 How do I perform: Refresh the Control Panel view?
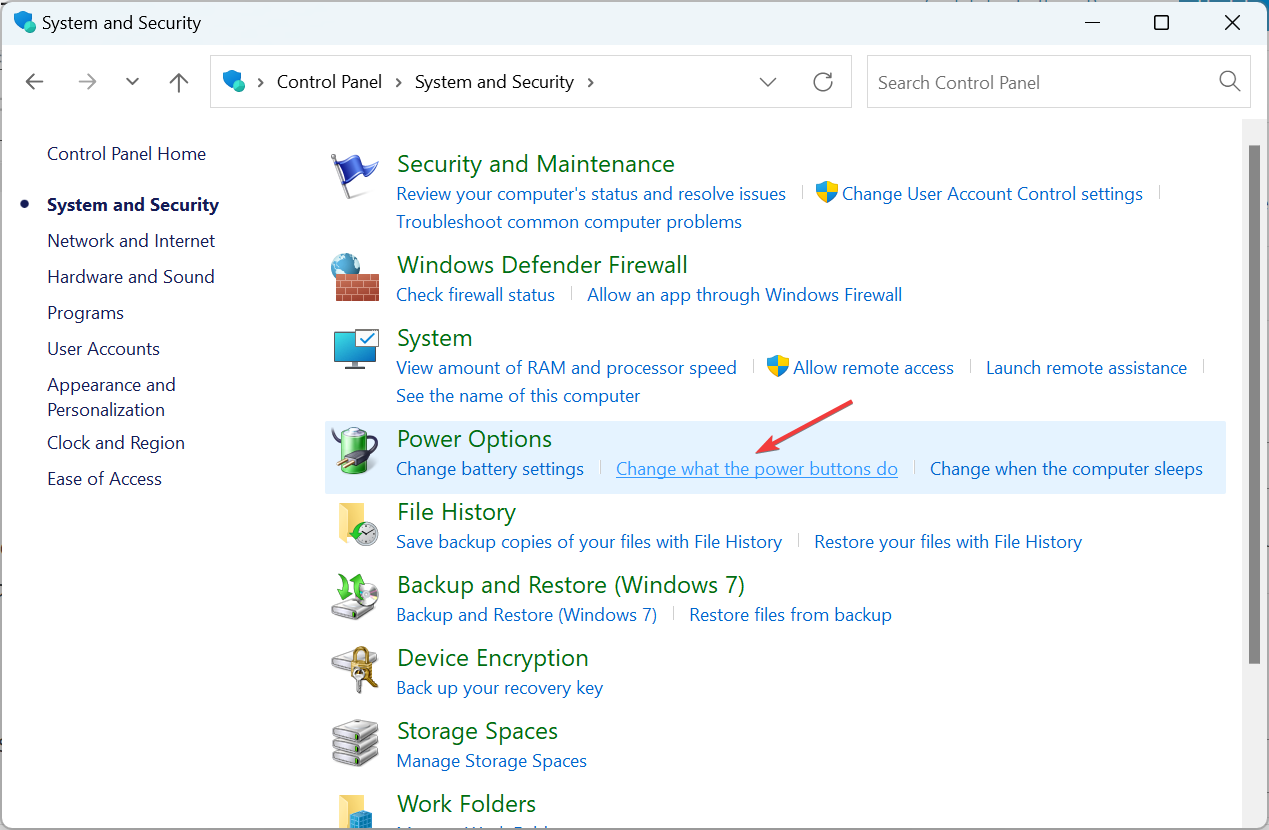(x=823, y=82)
